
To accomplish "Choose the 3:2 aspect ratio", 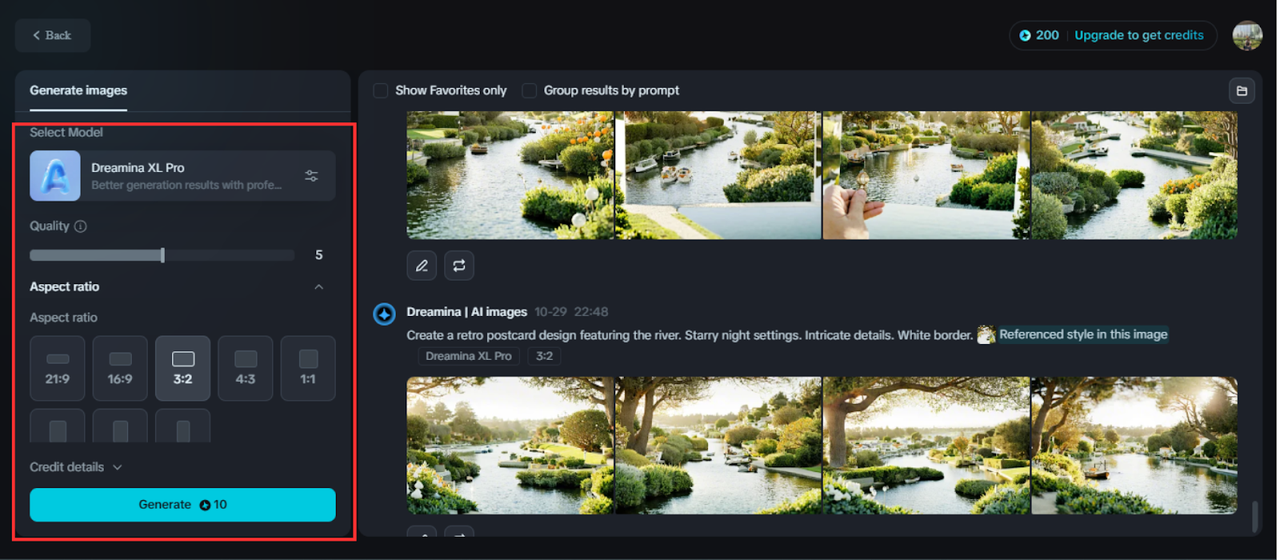I will 183,368.
